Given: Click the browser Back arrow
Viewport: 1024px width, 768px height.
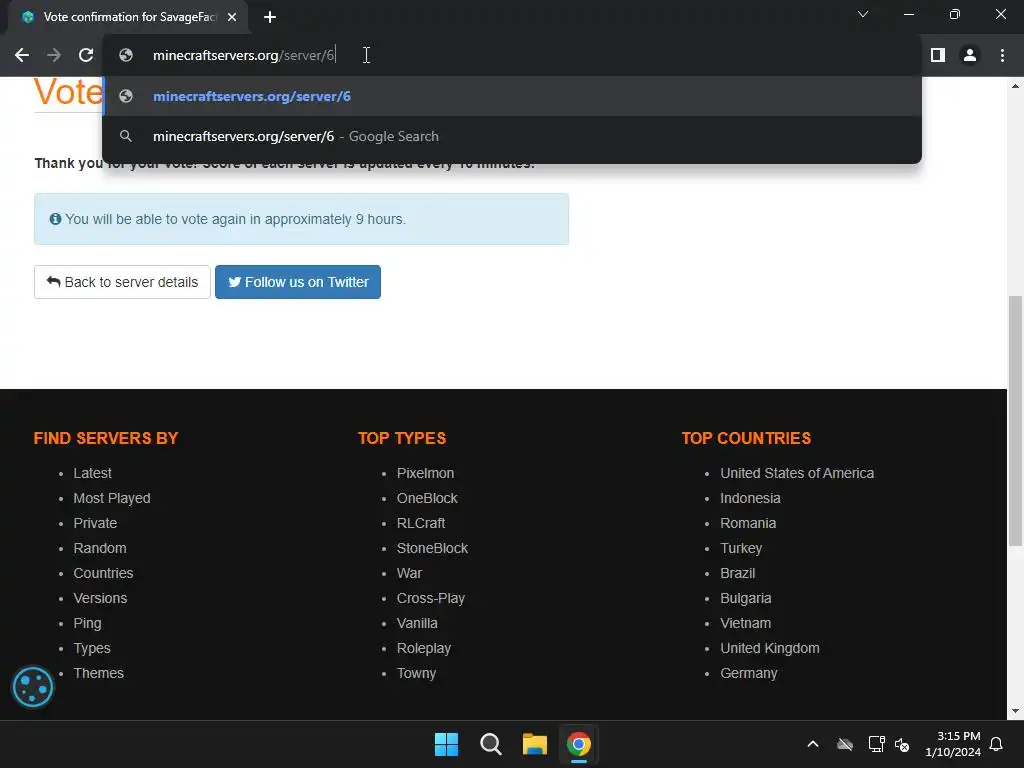Looking at the screenshot, I should pyautogui.click(x=22, y=56).
